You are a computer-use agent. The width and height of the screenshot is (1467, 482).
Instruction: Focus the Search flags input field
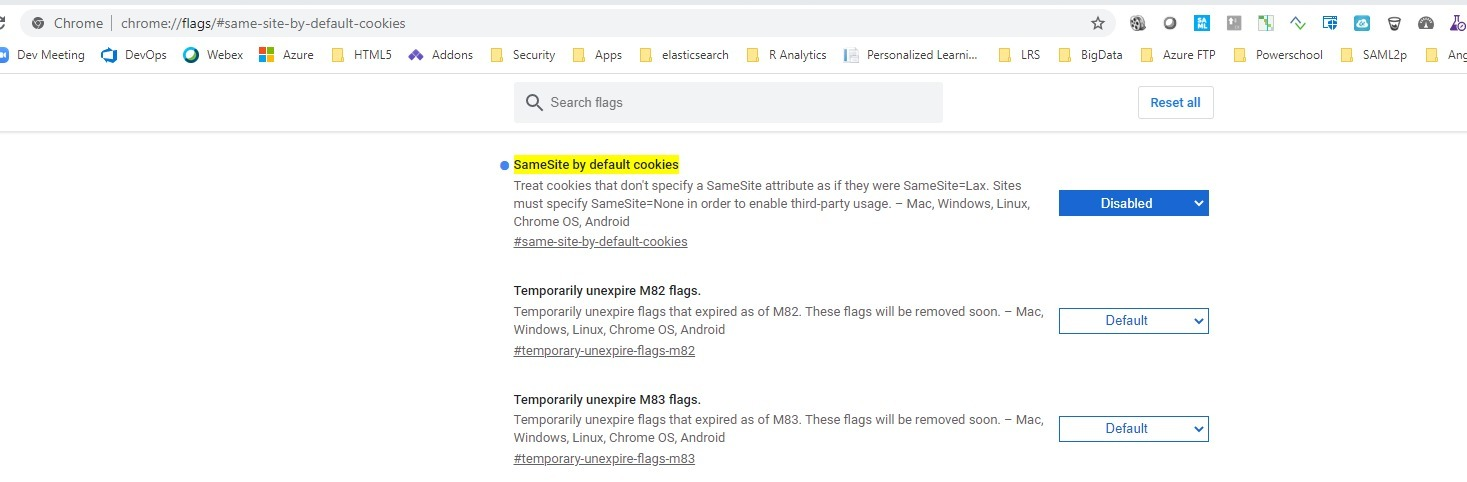(x=728, y=102)
